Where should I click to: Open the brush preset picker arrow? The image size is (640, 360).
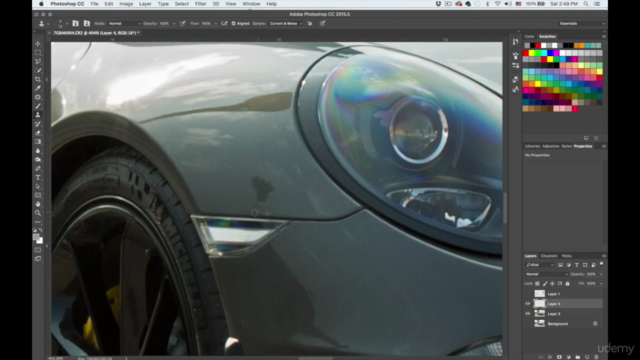(x=67, y=24)
